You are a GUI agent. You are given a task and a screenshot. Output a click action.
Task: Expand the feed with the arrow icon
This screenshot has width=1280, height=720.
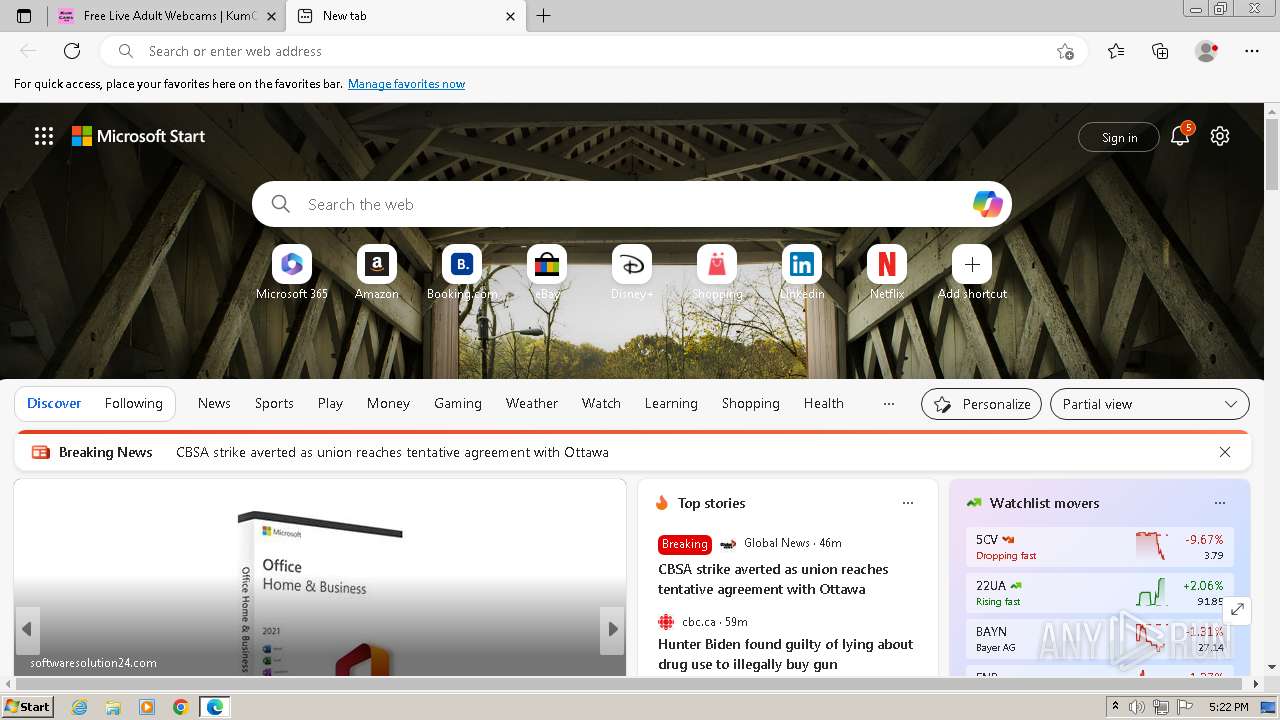[1237, 609]
